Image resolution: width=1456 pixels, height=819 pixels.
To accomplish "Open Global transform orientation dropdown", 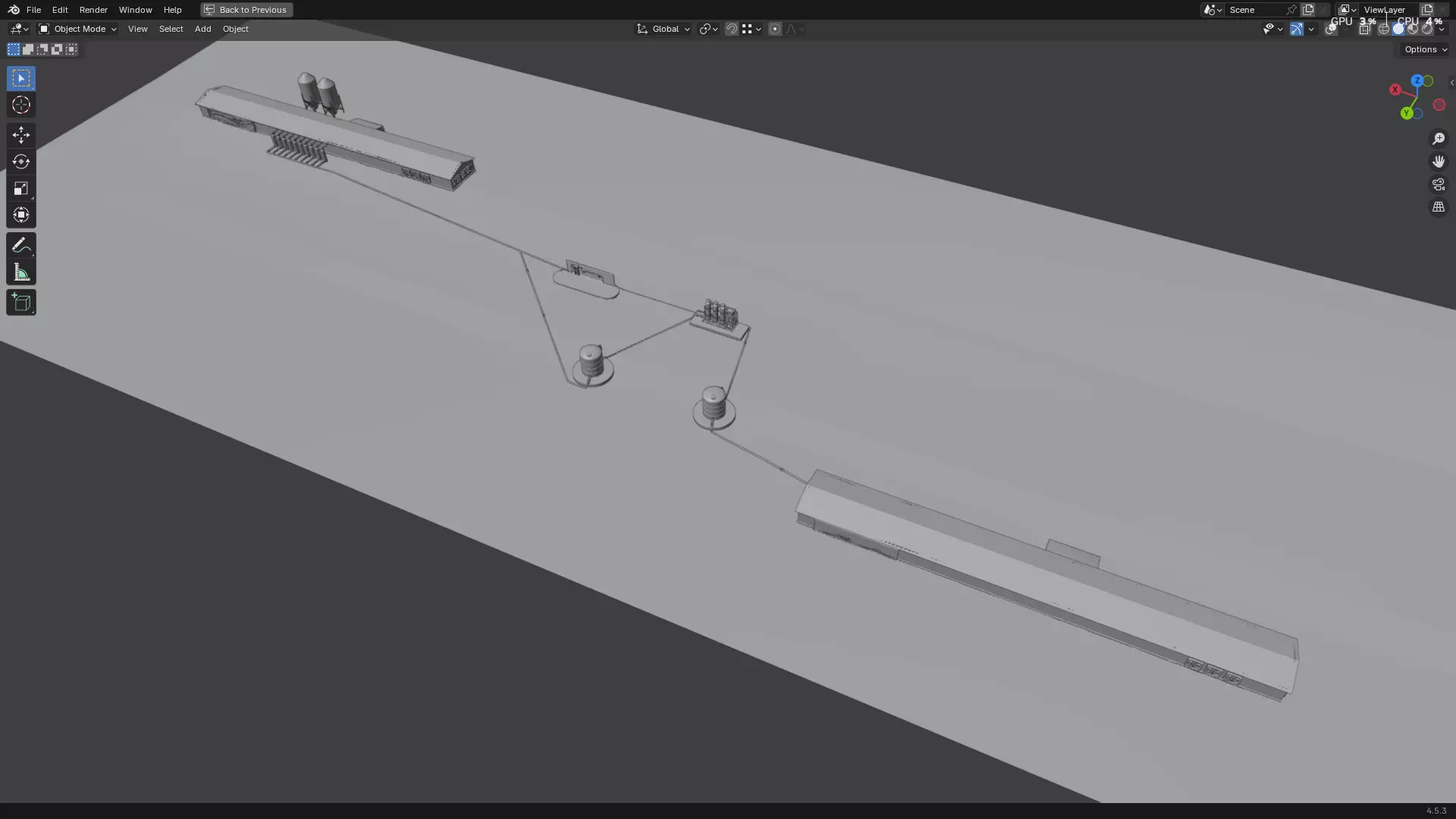I will pos(664,29).
